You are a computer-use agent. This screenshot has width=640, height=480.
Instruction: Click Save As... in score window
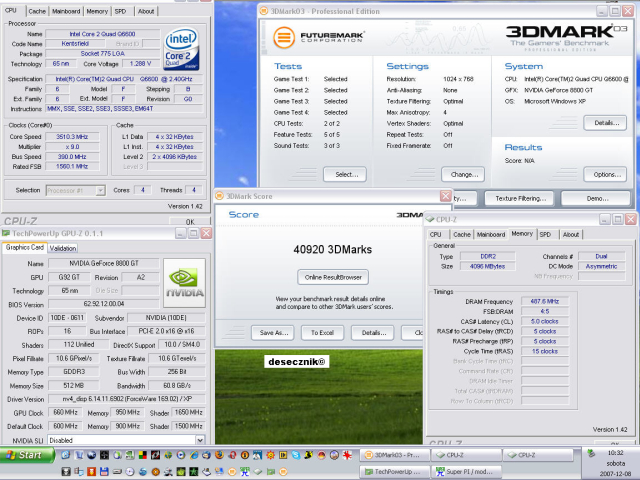(273, 333)
